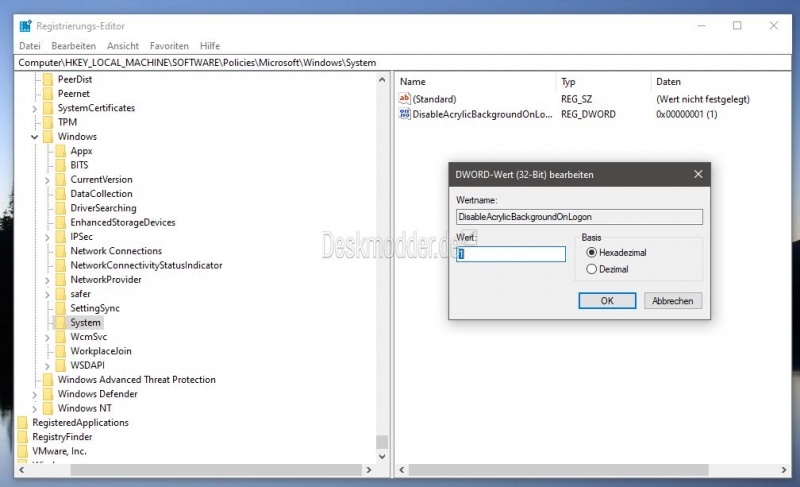Viewport: 800px width, 487px height.
Task: Select the NetworkConnectivityStatusIndicator folder icon
Action: [61, 265]
